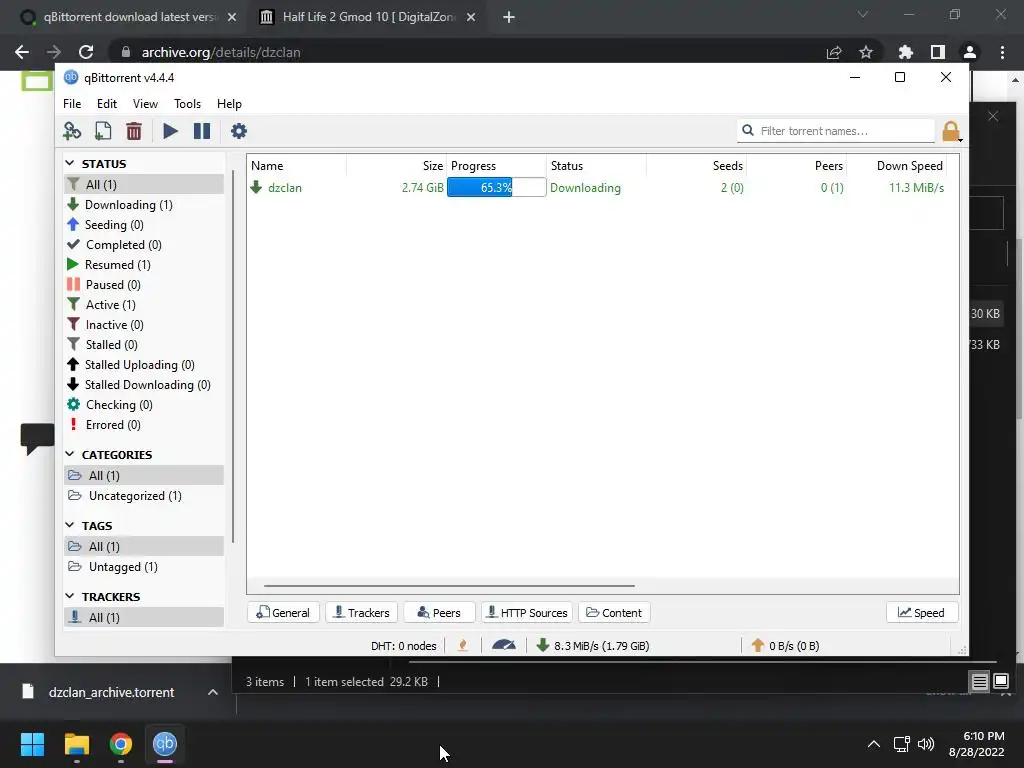Switch to the General tab

pos(283,613)
